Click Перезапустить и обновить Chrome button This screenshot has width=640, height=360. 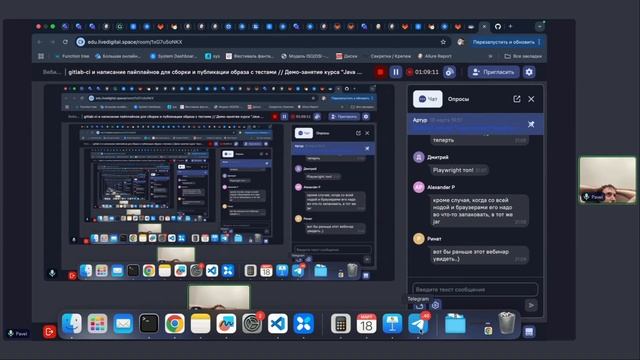tap(506, 42)
